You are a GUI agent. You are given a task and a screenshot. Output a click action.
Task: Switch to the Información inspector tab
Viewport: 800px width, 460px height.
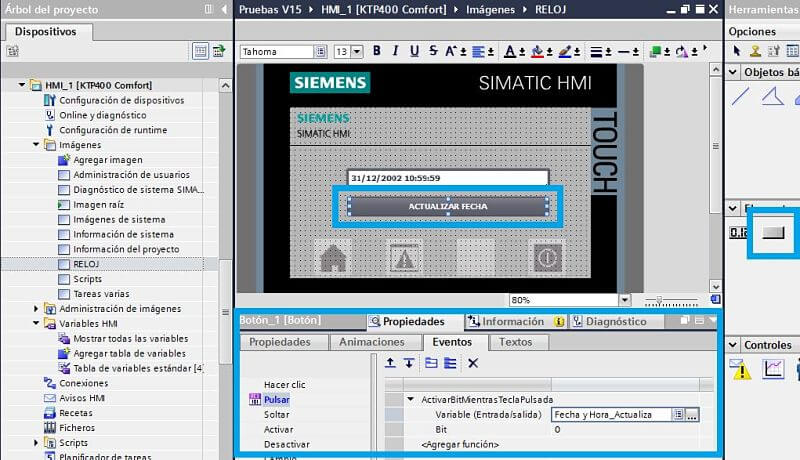click(x=515, y=321)
